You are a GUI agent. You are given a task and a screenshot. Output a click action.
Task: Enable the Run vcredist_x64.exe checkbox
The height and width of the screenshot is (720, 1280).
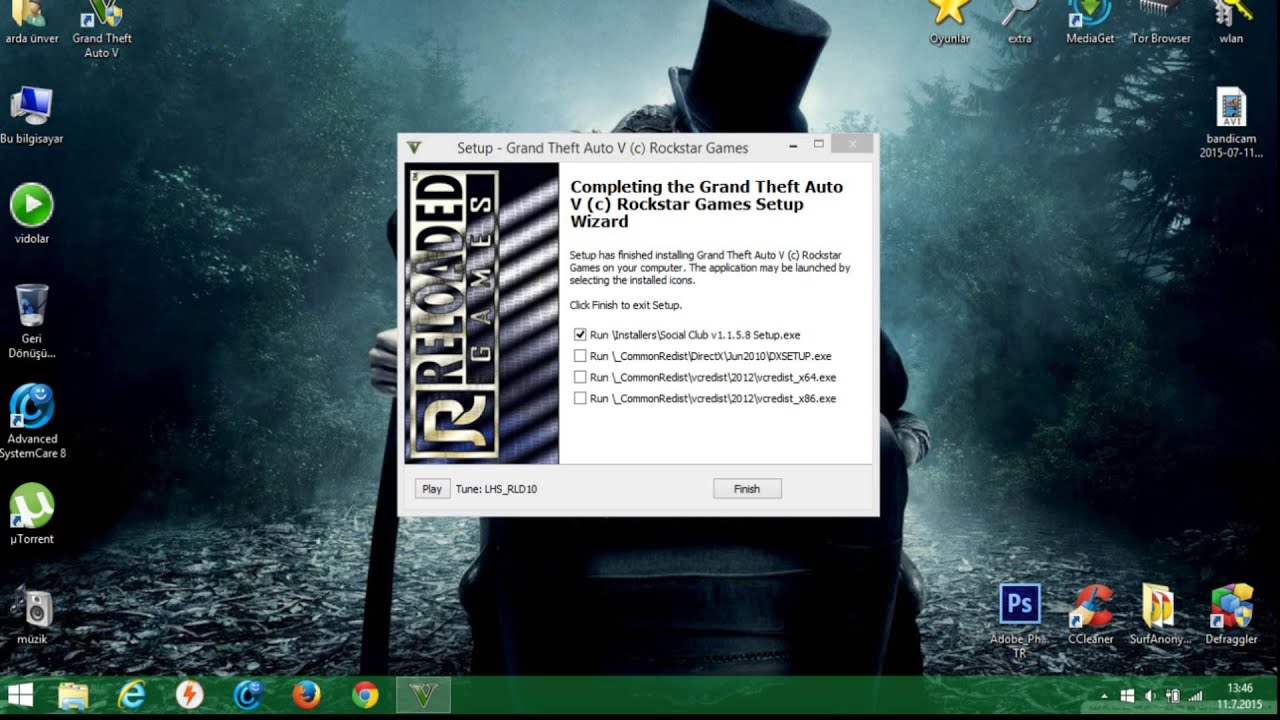[x=580, y=377]
